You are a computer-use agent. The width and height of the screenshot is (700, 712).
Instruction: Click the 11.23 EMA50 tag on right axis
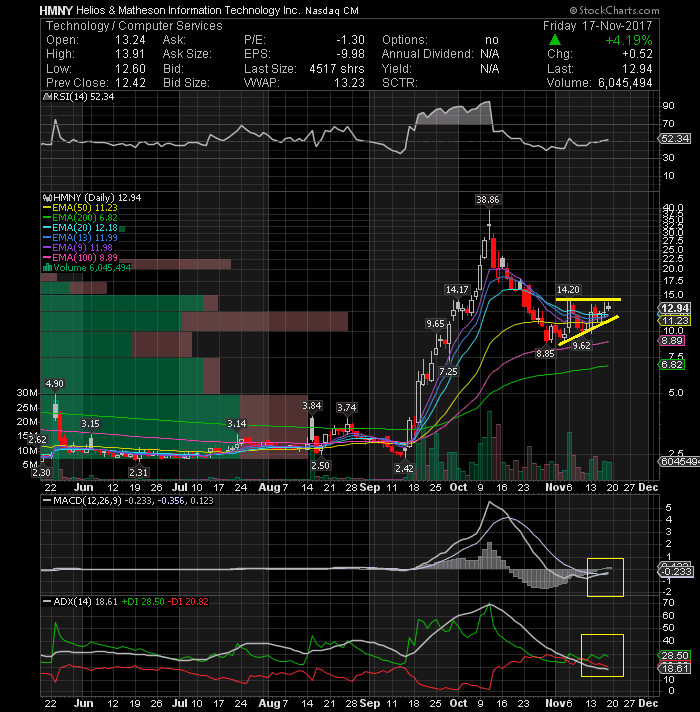[675, 321]
